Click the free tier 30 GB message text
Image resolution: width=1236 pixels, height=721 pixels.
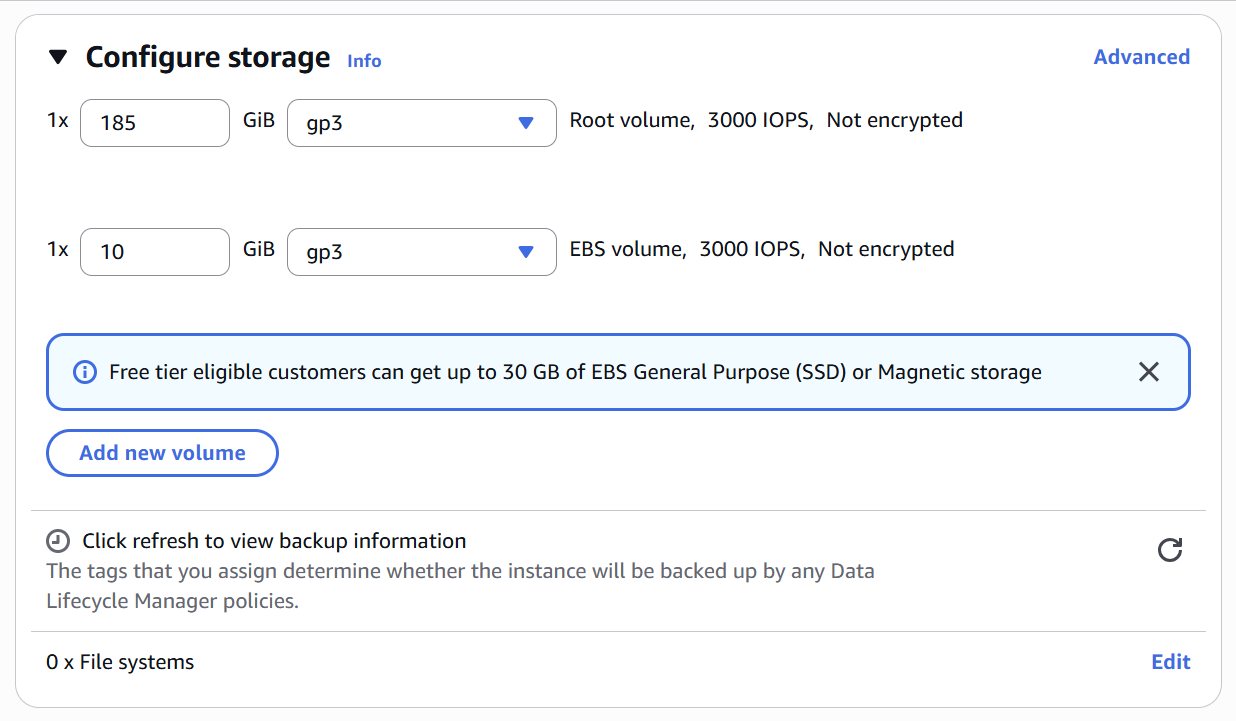coord(575,372)
